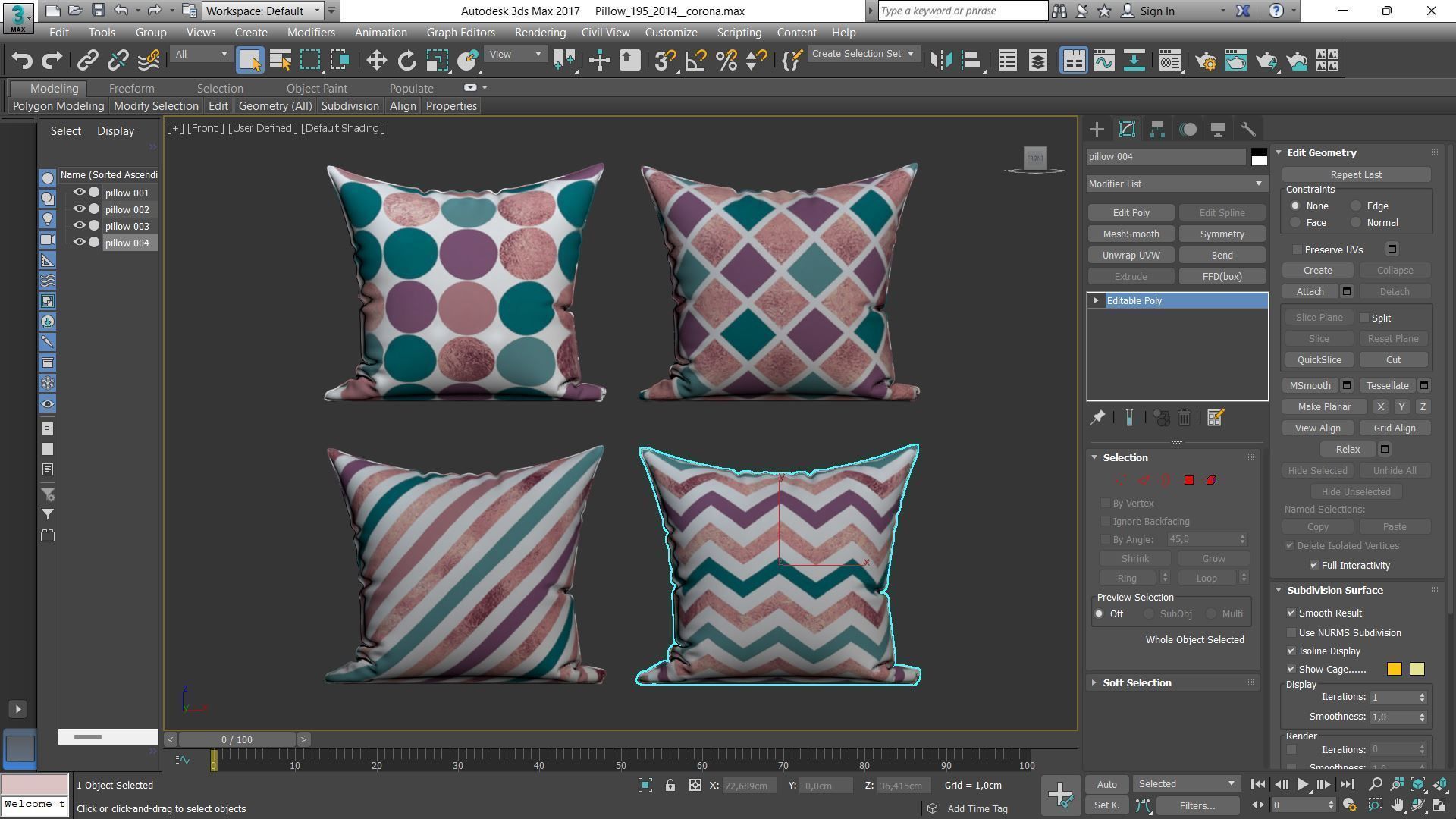Switch to the Object Paint ribbon tab

coord(316,89)
